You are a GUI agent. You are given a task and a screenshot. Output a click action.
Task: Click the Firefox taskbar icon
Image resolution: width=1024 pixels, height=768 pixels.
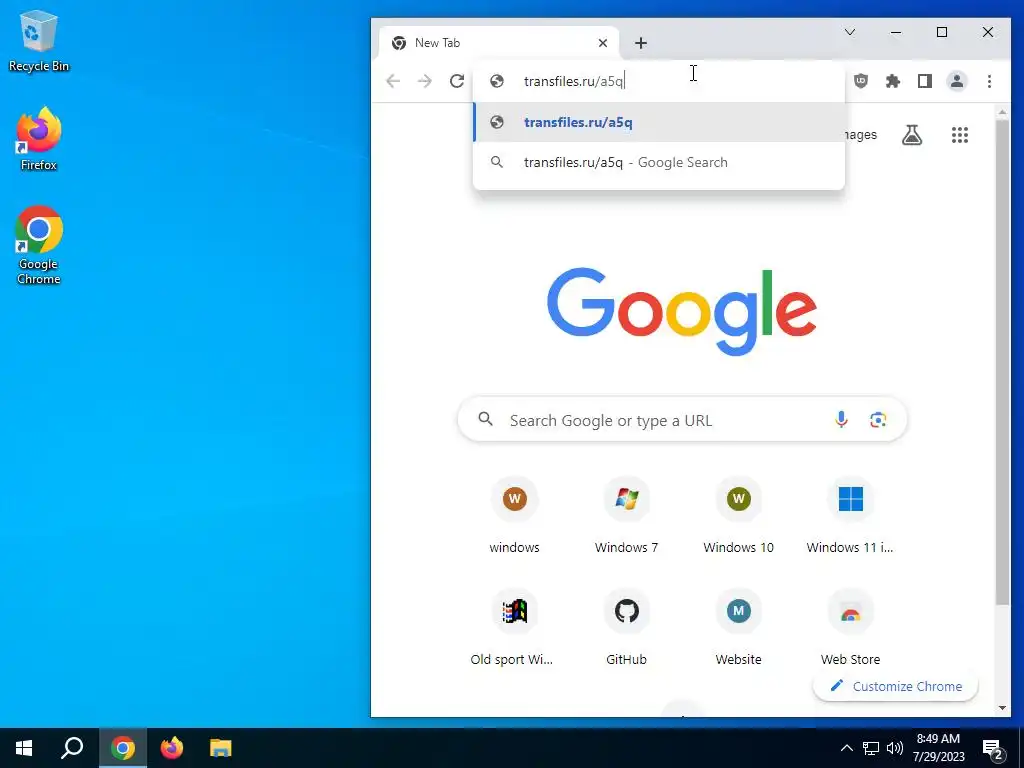[172, 748]
